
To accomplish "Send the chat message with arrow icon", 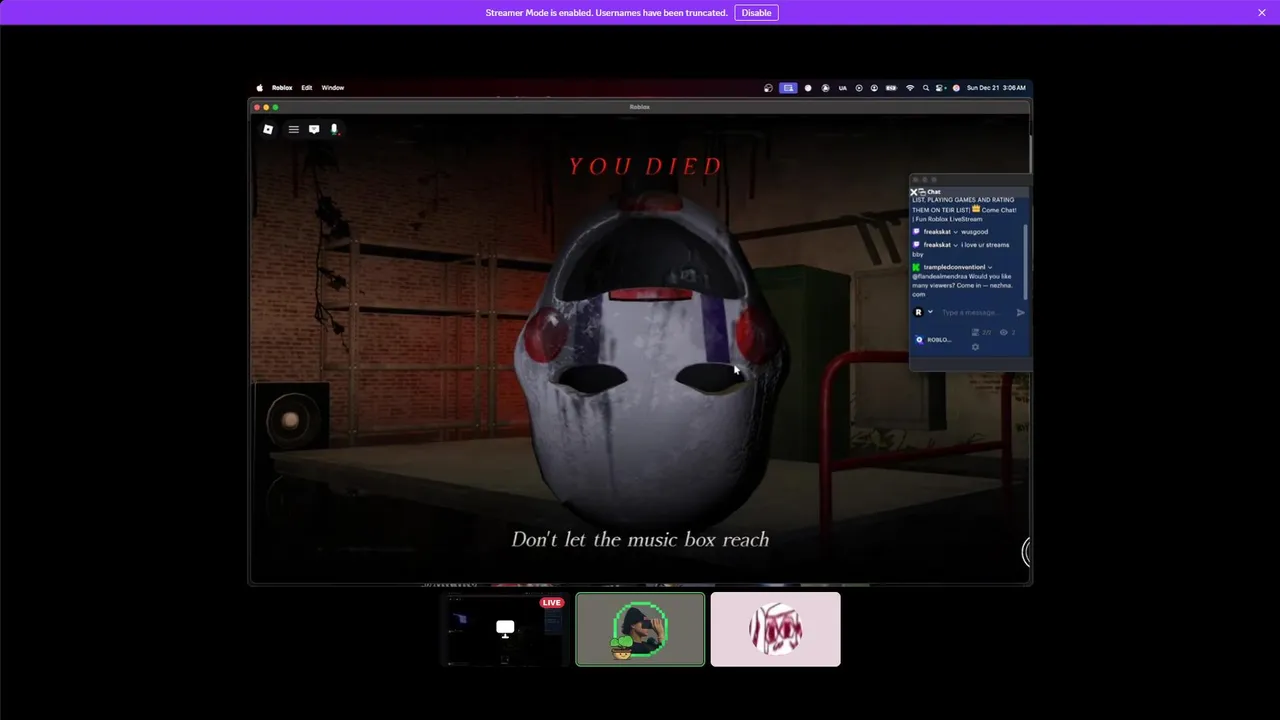I will [1020, 312].
